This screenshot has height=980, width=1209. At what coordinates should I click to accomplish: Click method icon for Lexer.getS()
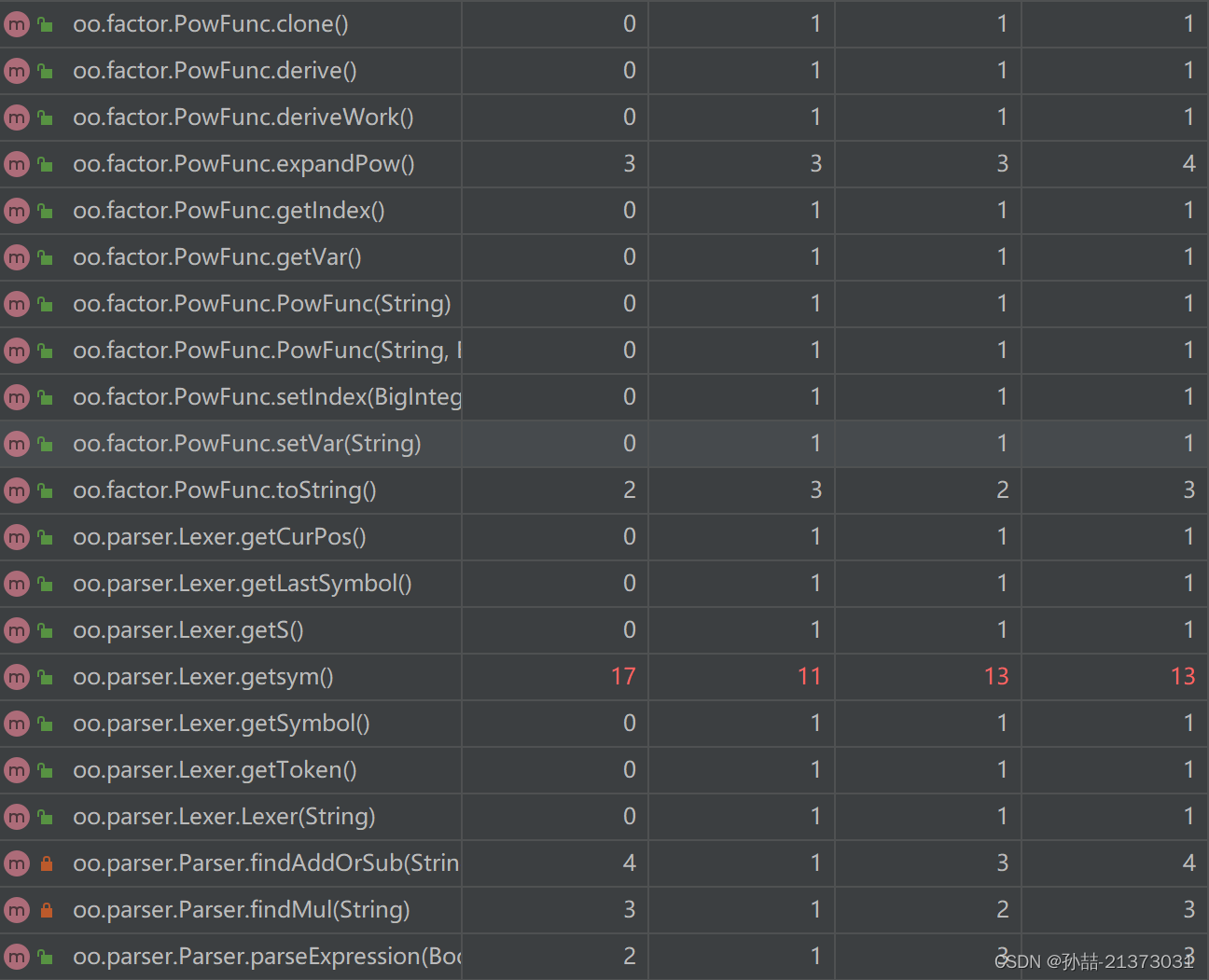(17, 630)
